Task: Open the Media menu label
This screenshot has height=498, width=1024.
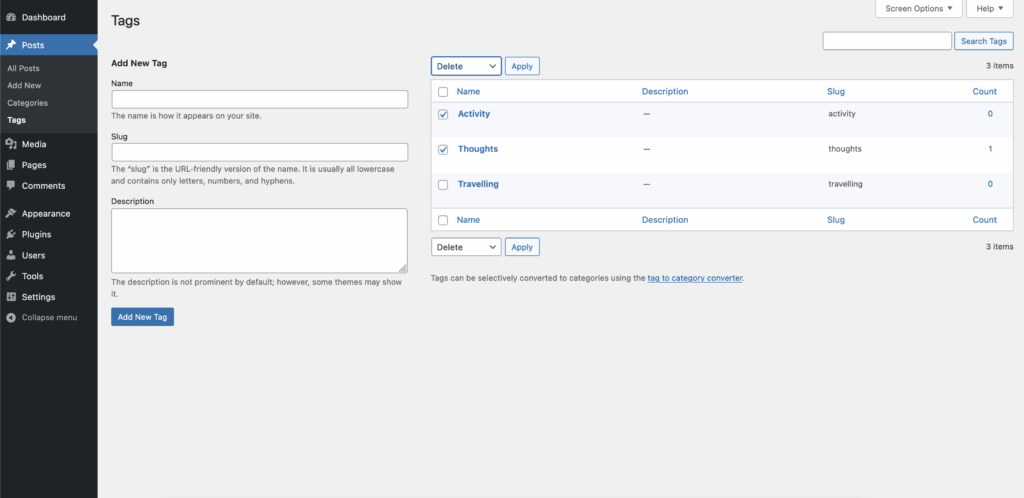Action: pos(34,144)
